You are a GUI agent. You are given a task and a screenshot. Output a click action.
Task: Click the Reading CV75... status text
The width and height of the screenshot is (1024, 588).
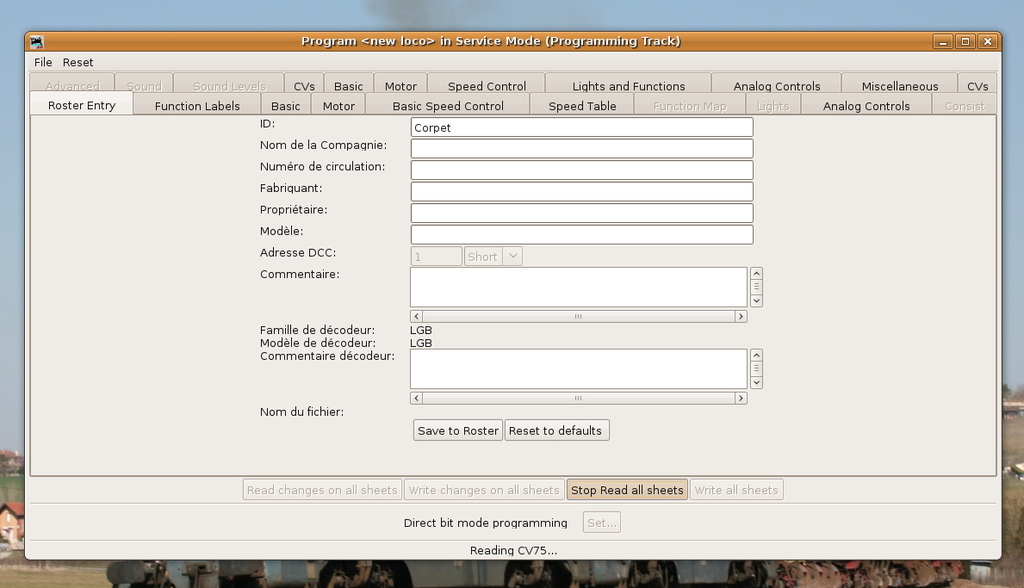coord(513,550)
